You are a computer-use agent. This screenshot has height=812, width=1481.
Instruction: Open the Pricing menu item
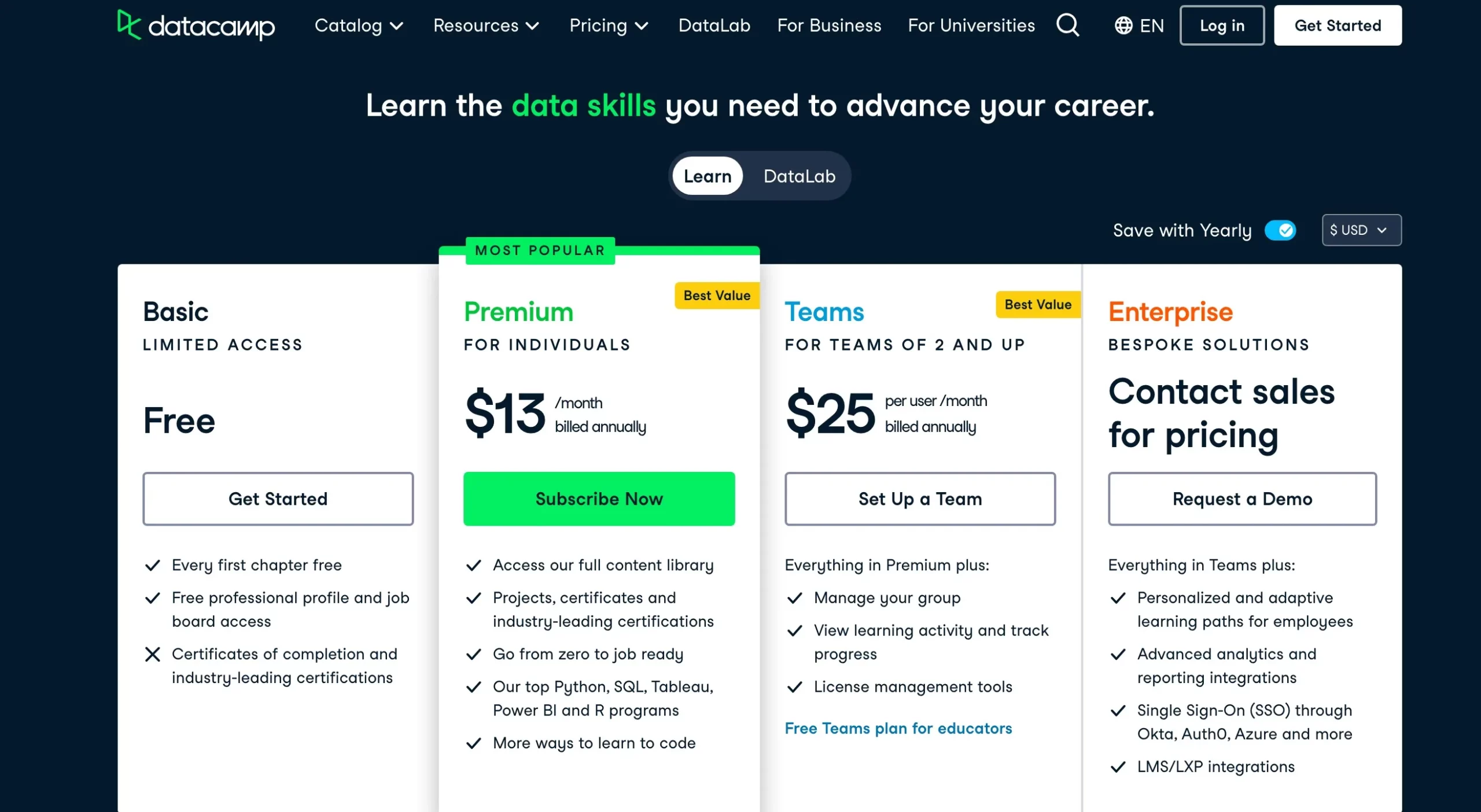(608, 25)
